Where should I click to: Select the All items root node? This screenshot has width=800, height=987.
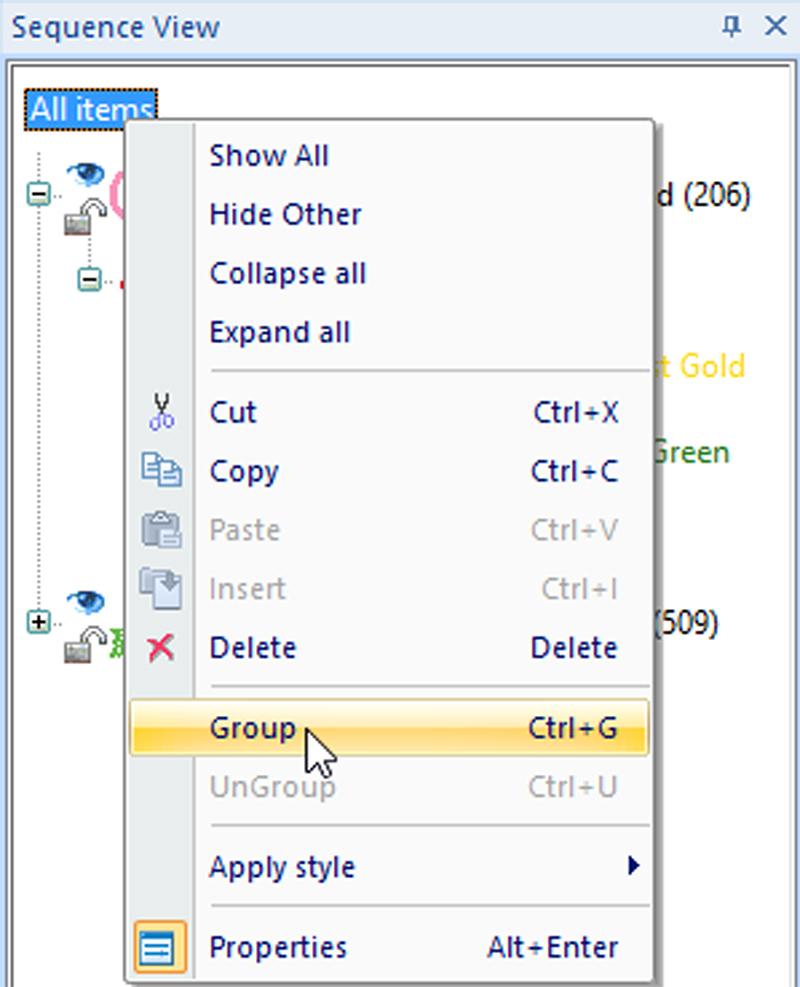click(x=91, y=110)
